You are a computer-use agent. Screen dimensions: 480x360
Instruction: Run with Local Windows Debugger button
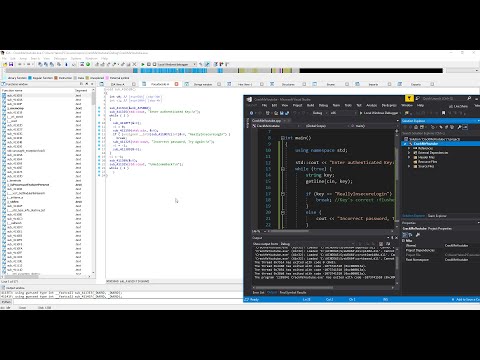[x=379, y=113]
